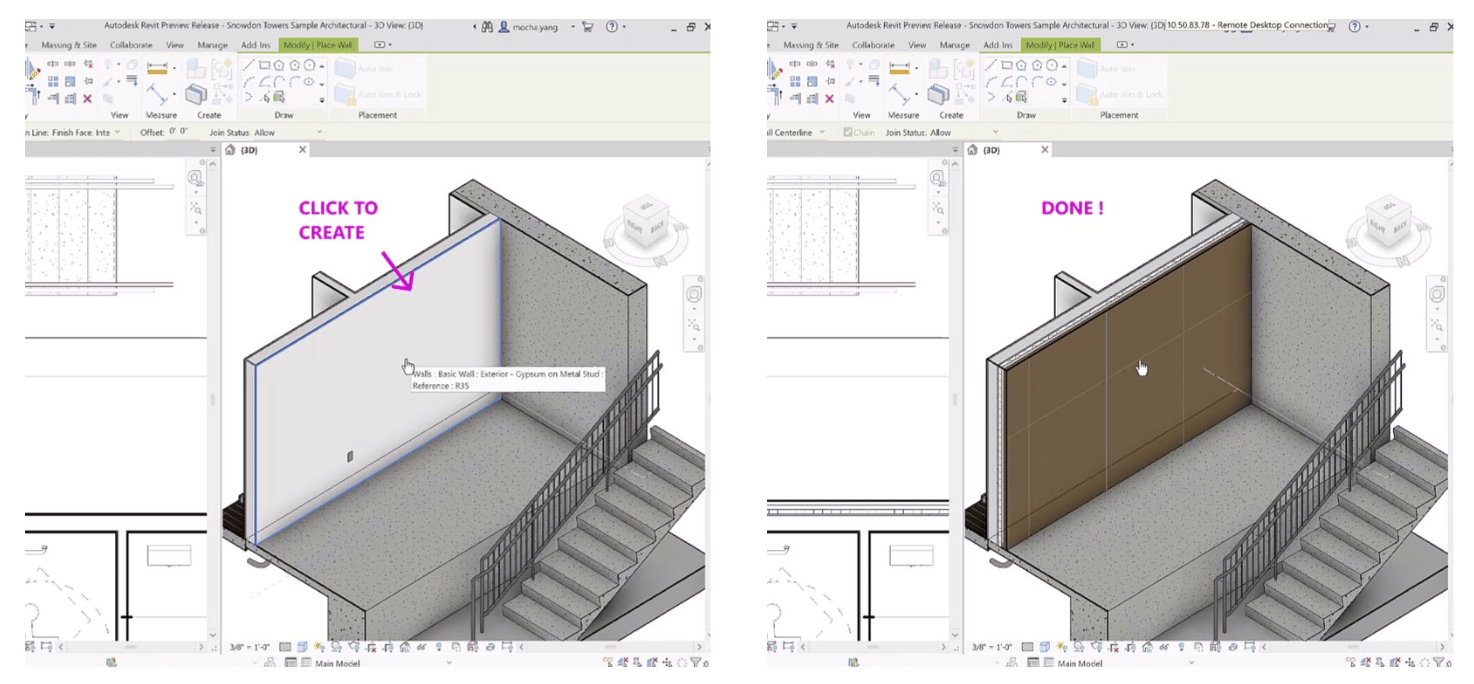Click the Temporary Hide/Isolate glasses icon in left window
Viewport: 1474px width, 684px height.
click(422, 647)
